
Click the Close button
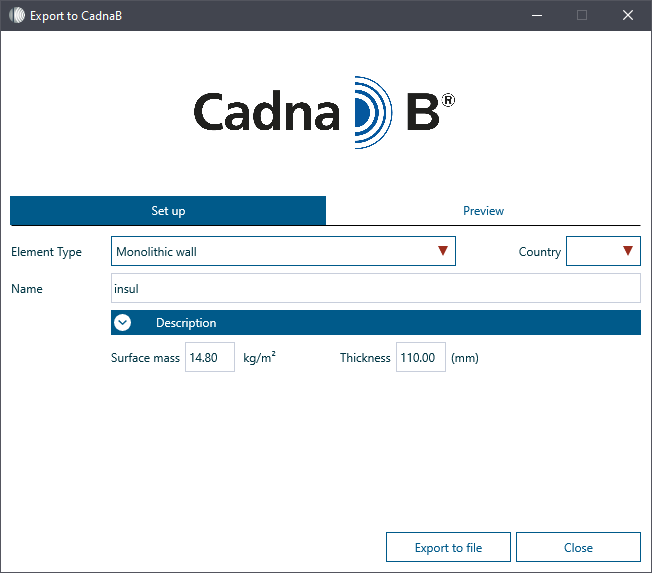[x=578, y=547]
